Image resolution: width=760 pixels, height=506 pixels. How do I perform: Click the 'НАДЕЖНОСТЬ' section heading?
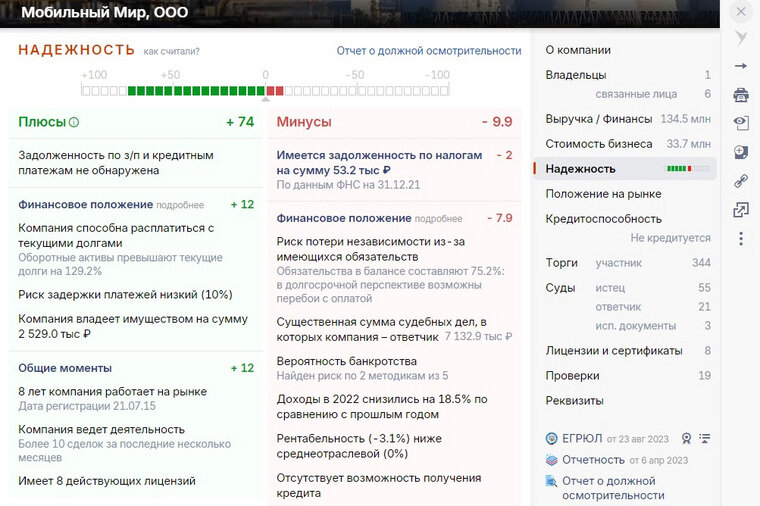[x=77, y=50]
